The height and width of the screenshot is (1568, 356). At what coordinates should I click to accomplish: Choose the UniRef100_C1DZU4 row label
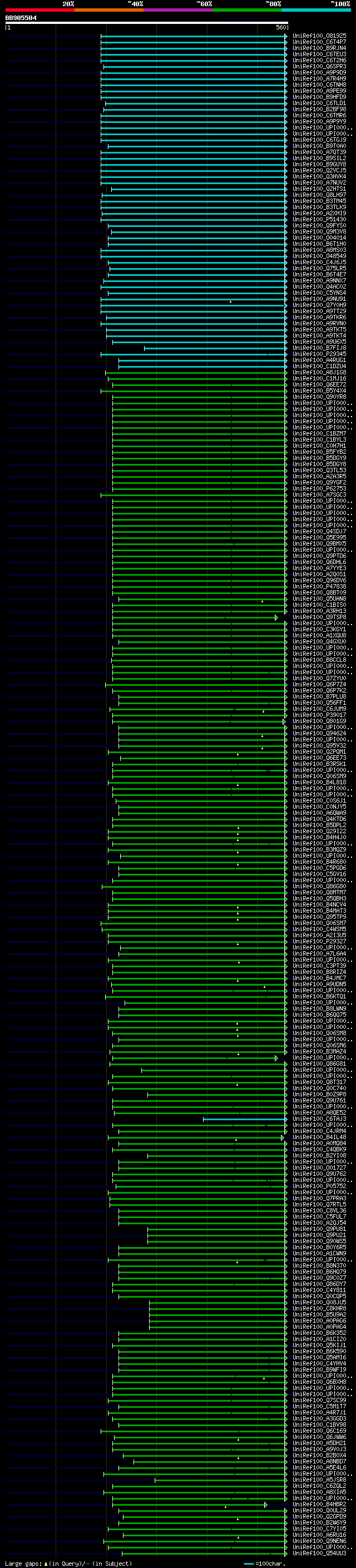[319, 367]
